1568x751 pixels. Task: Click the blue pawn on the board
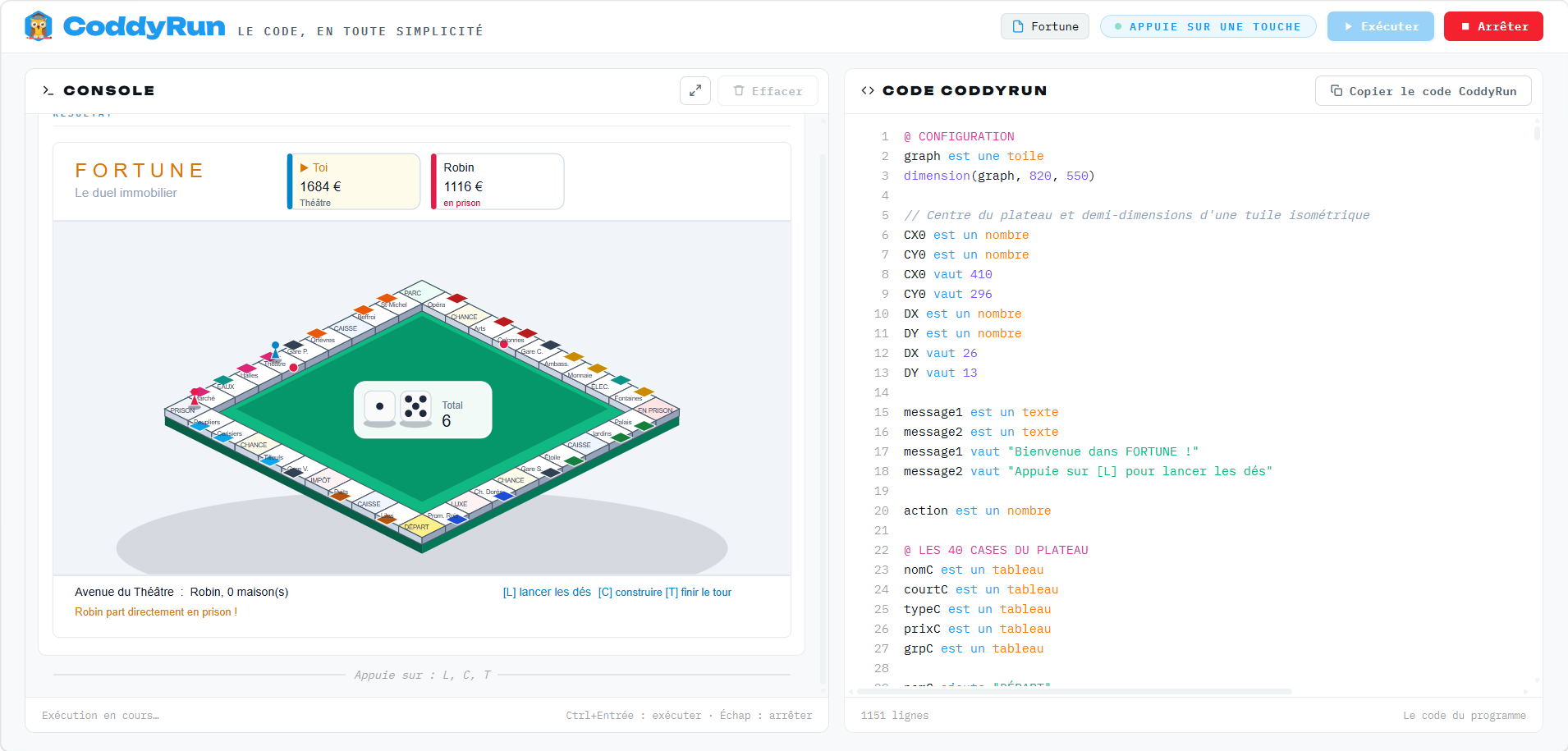[x=276, y=350]
